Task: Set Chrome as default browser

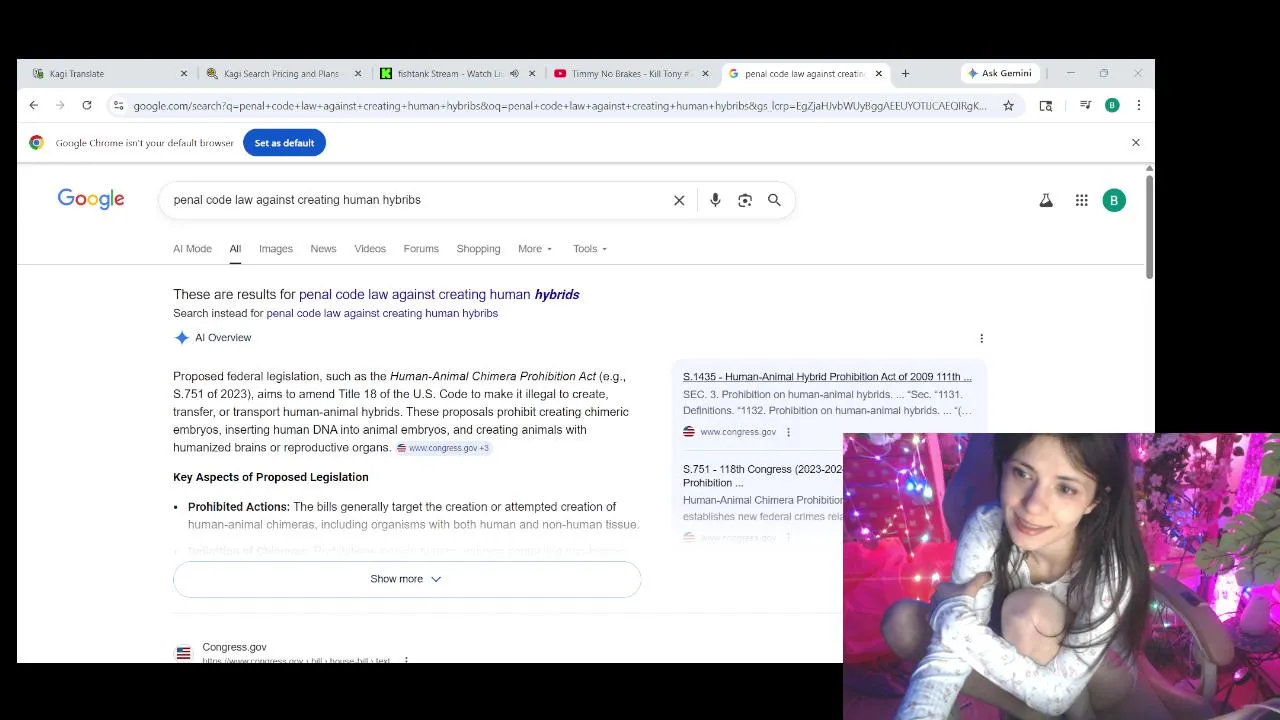Action: [284, 143]
